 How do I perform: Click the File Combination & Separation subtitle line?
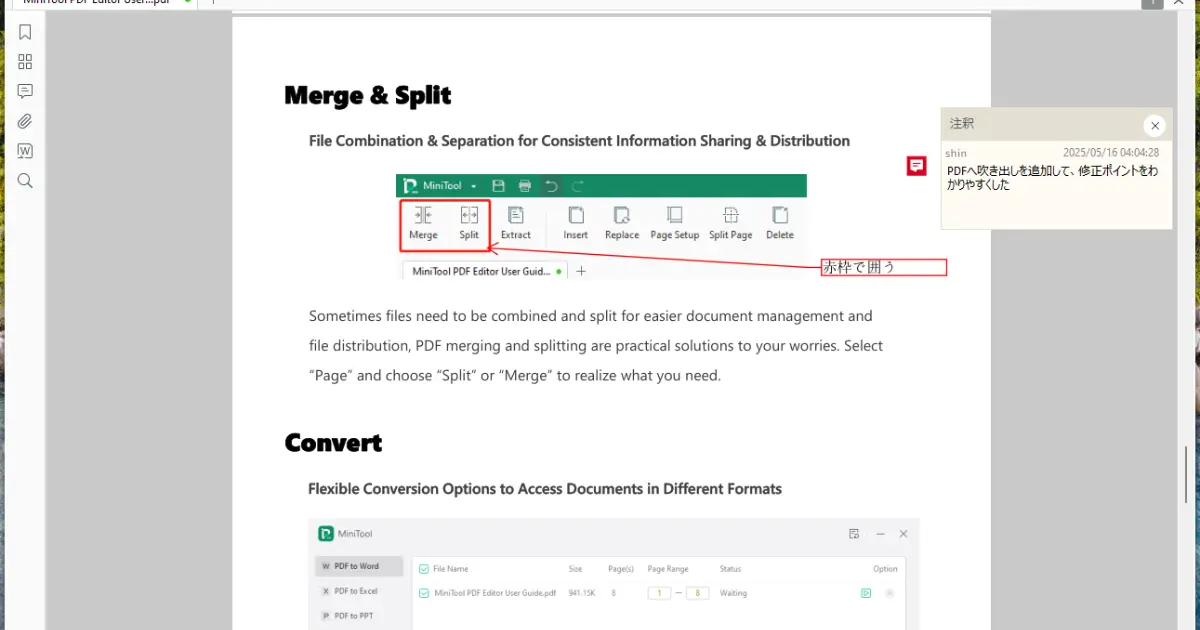579,141
